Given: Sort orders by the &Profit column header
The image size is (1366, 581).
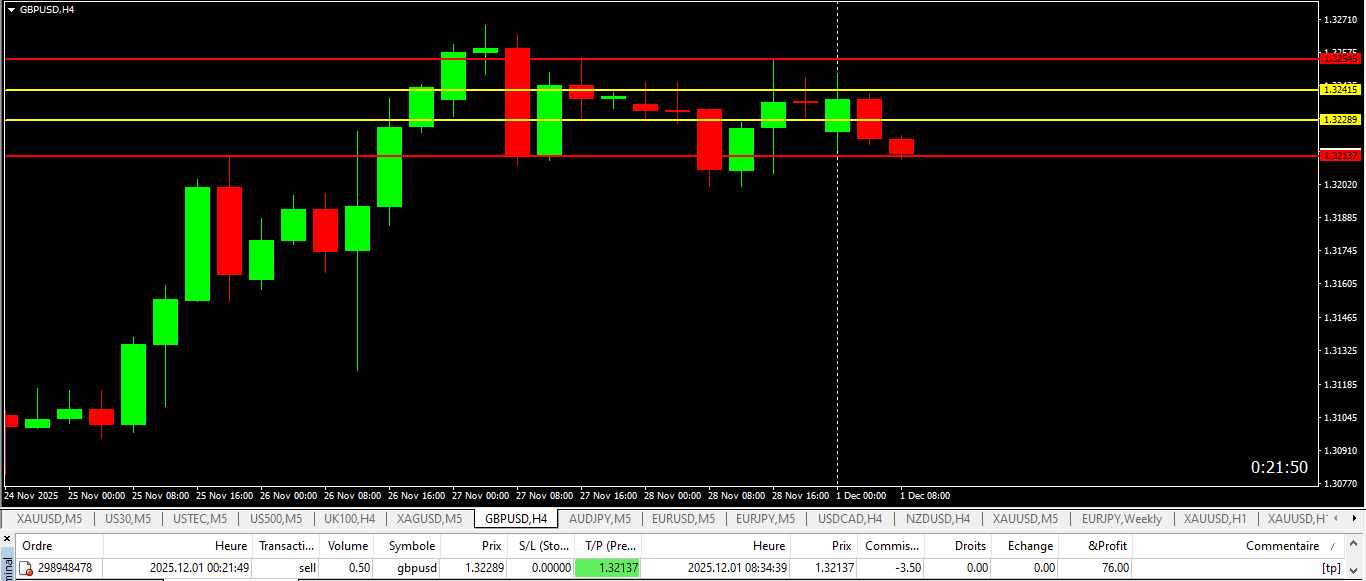Looking at the screenshot, I should 1097,546.
